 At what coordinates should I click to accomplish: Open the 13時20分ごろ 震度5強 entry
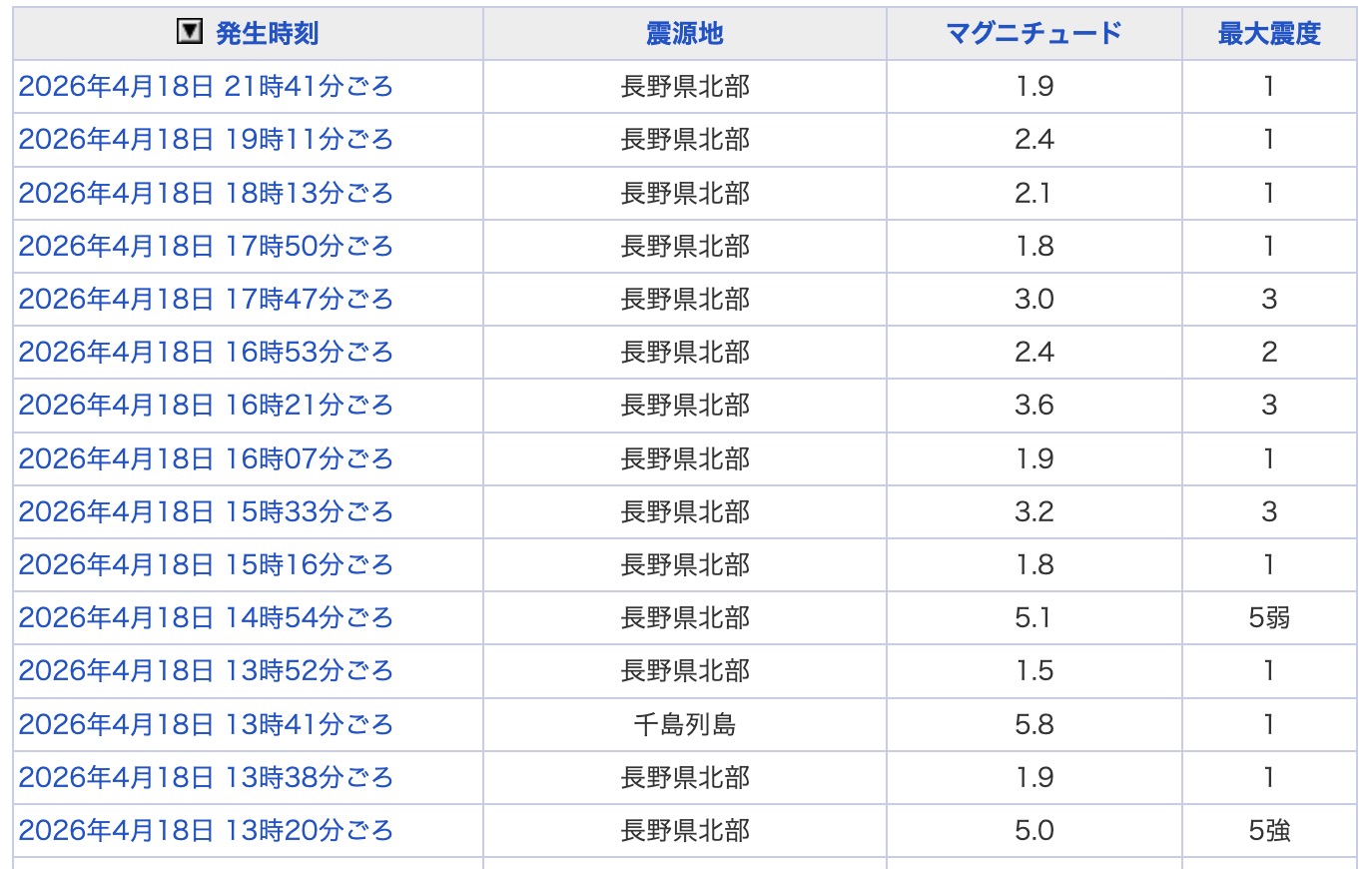206,830
